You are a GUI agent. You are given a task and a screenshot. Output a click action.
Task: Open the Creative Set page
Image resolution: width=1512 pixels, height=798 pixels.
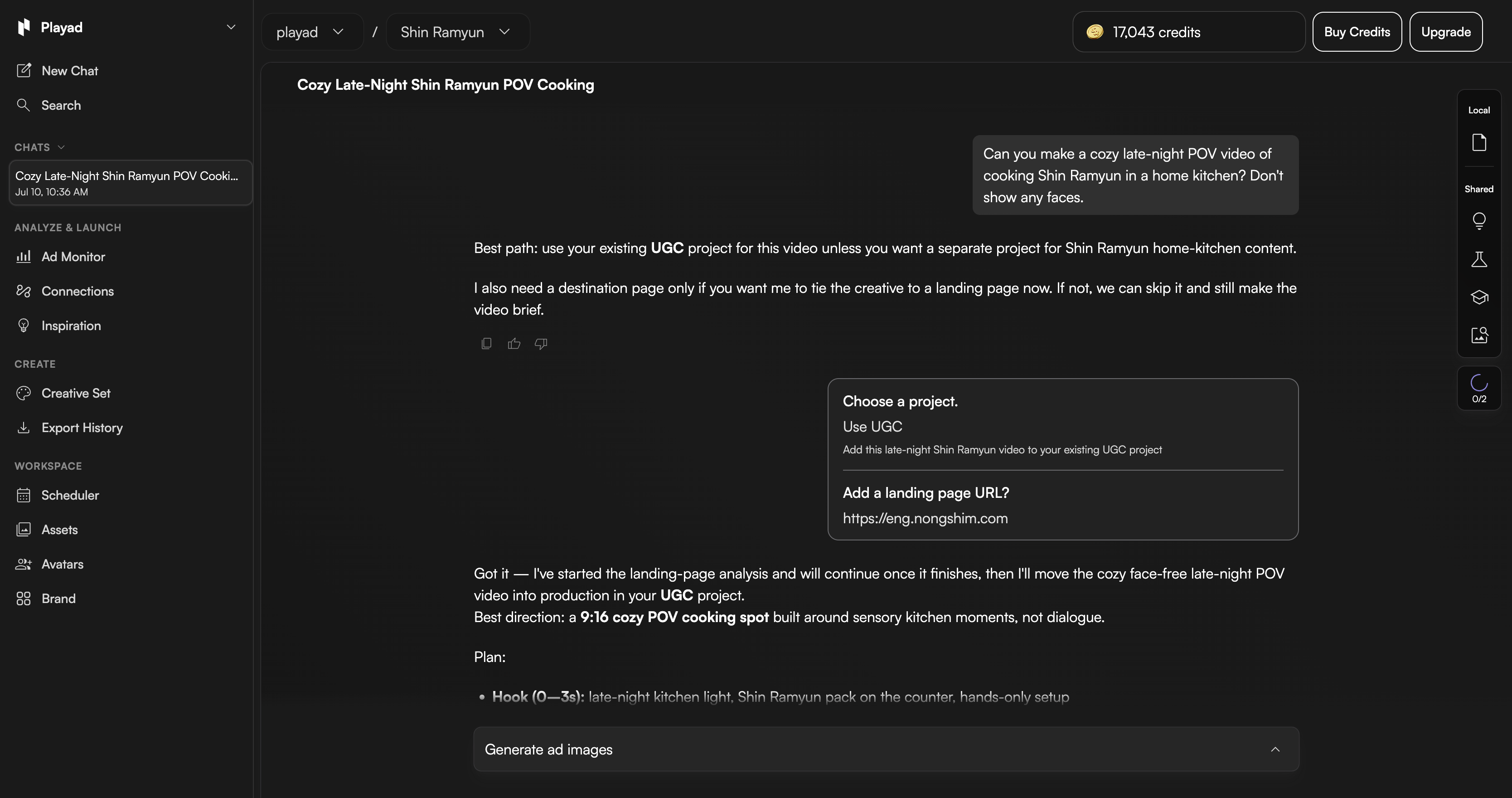click(x=76, y=394)
